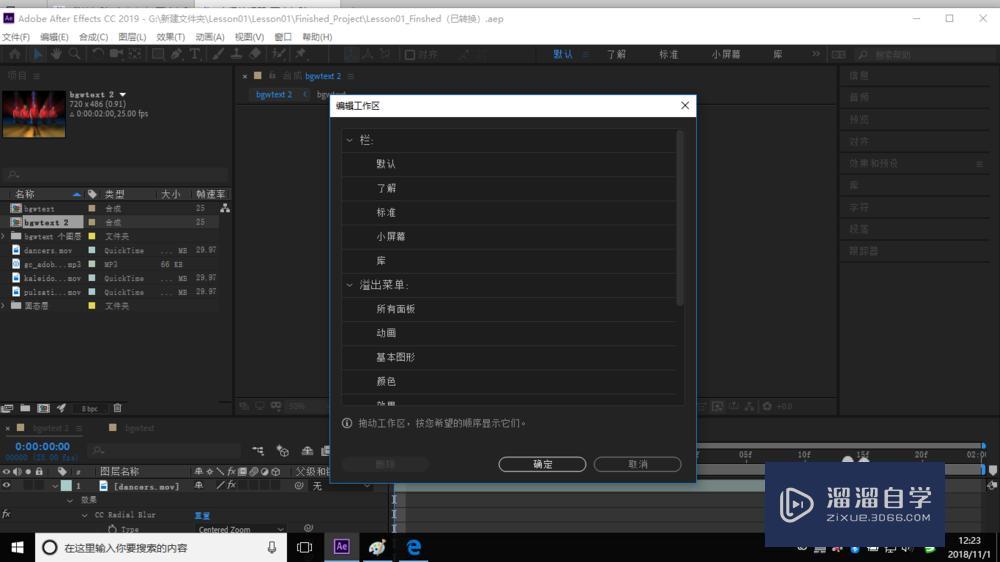The height and width of the screenshot is (562, 1000).
Task: Select the Hand tool
Action: [56, 54]
